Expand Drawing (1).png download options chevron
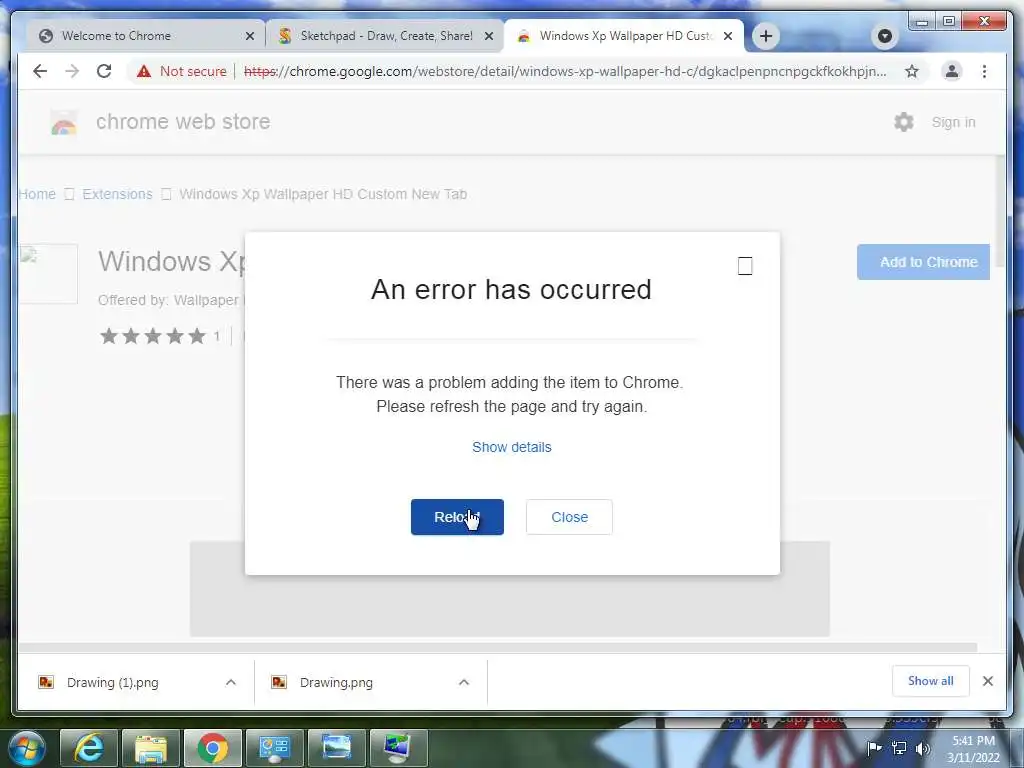This screenshot has width=1024, height=768. 231,682
